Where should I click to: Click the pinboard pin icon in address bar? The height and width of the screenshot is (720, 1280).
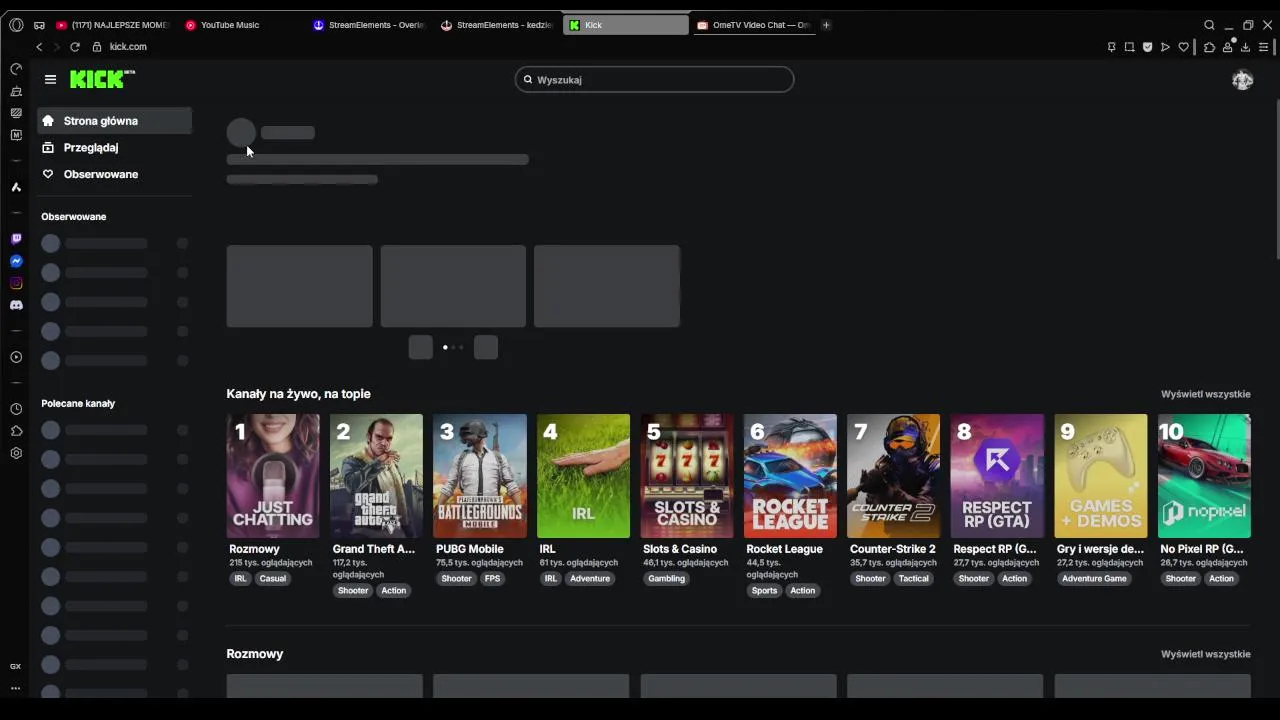tap(1111, 47)
